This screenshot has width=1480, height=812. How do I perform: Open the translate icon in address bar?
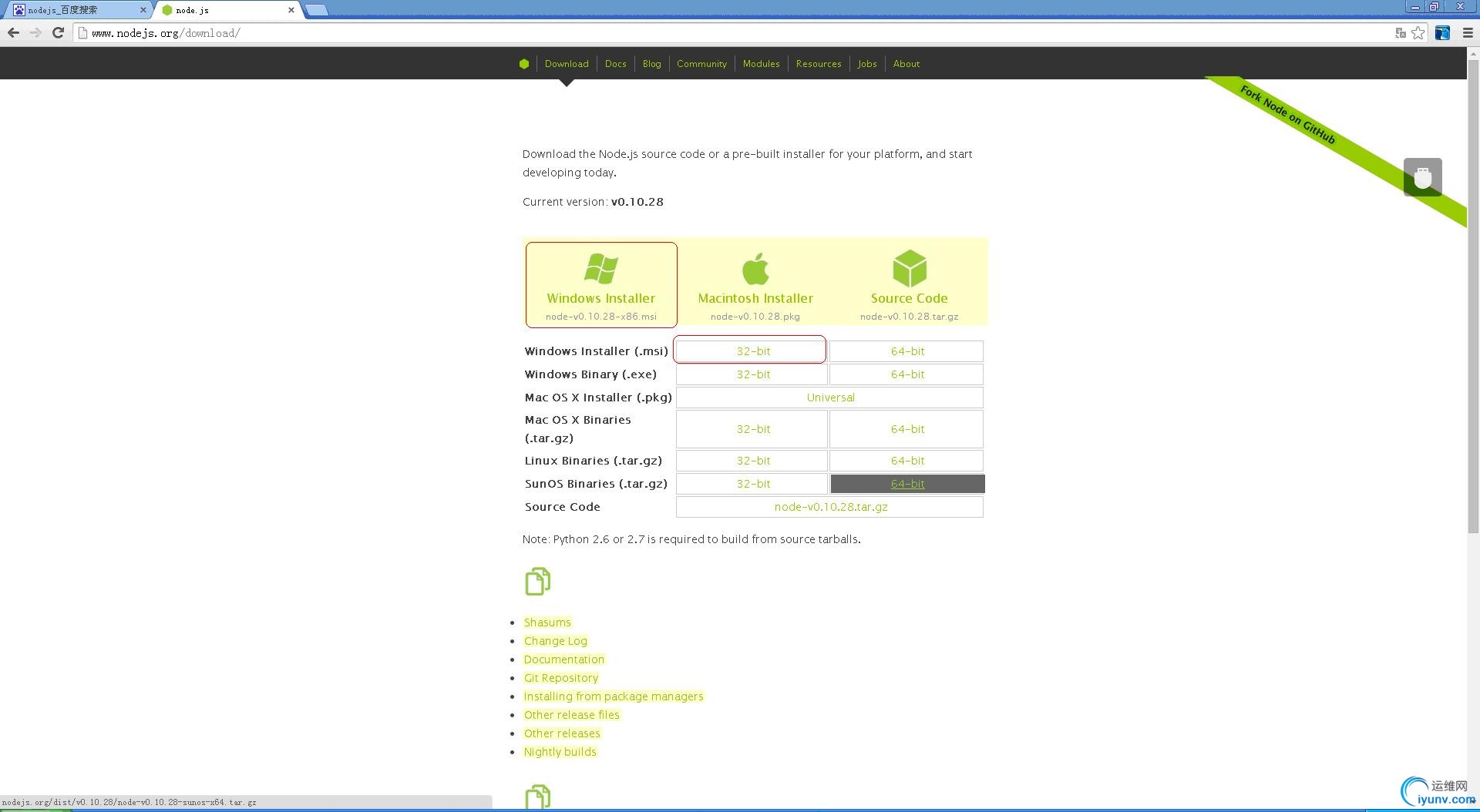(1401, 32)
